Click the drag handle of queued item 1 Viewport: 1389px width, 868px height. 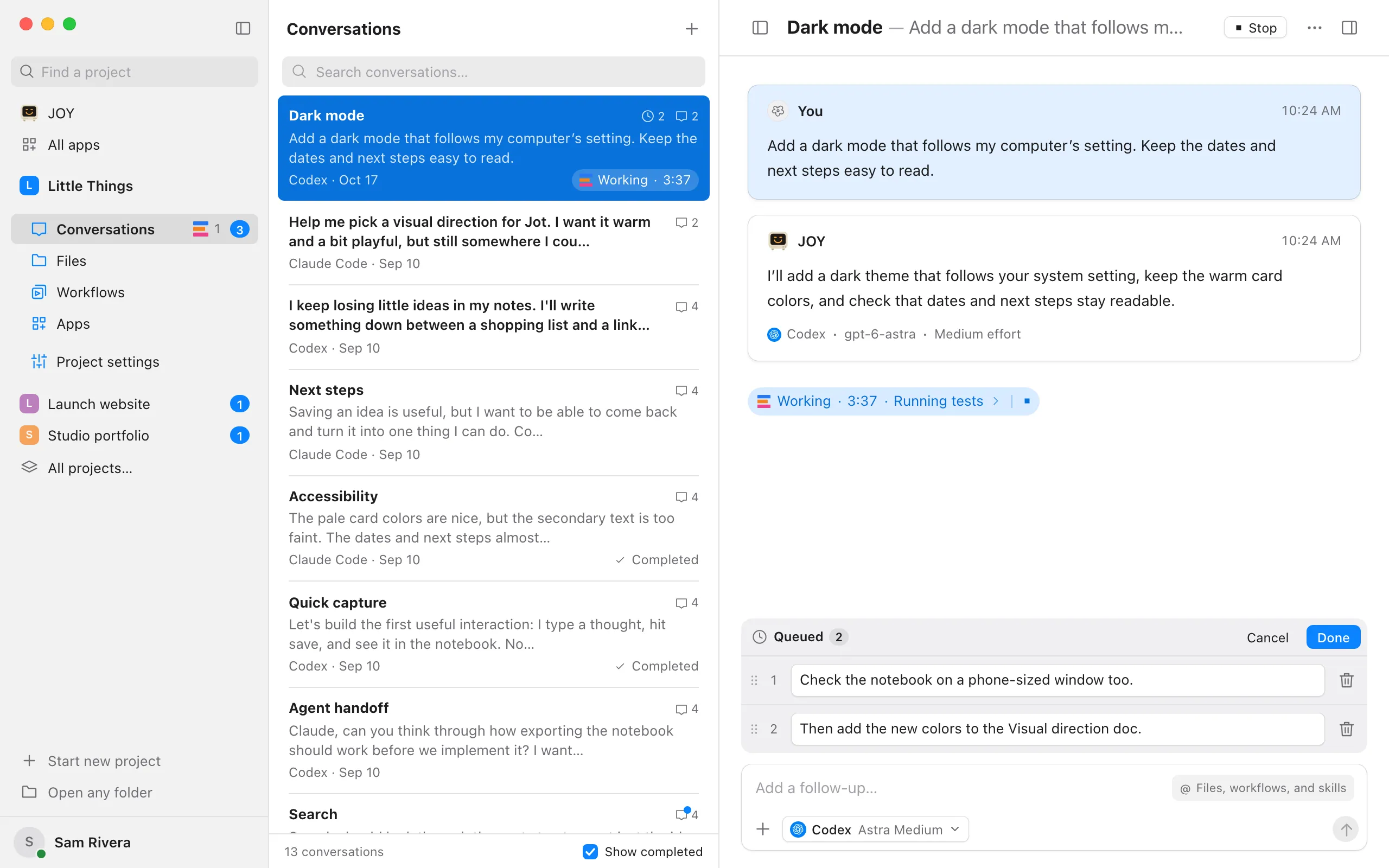coord(754,680)
